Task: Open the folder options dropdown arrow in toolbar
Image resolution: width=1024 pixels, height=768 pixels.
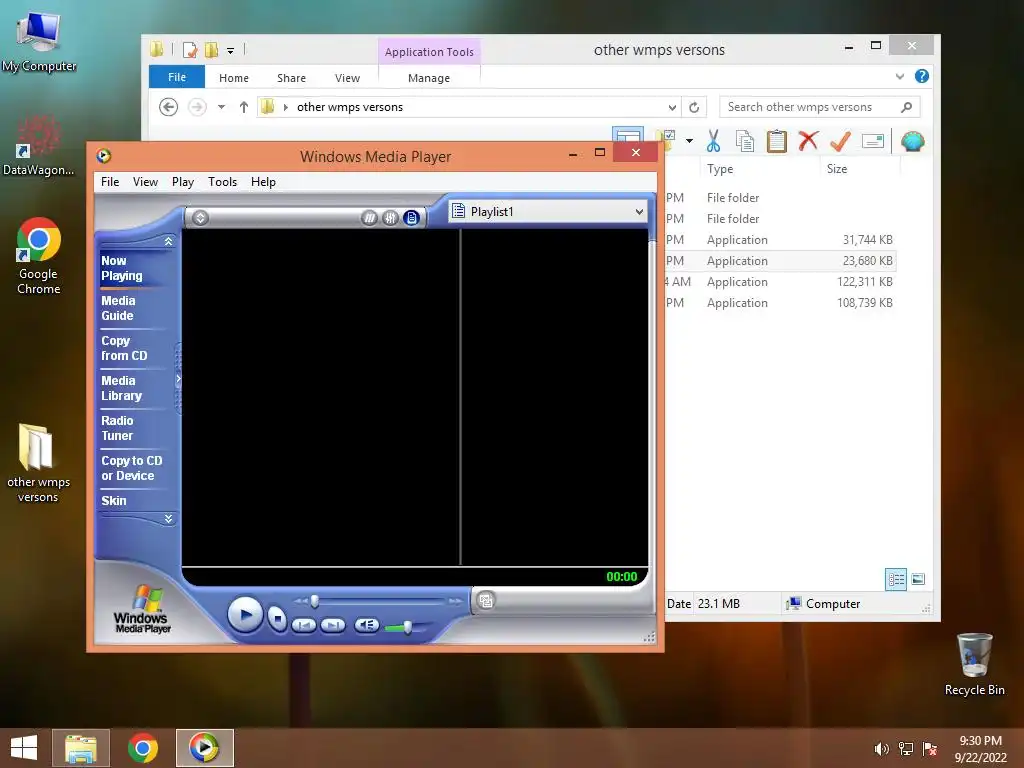Action: pos(689,141)
